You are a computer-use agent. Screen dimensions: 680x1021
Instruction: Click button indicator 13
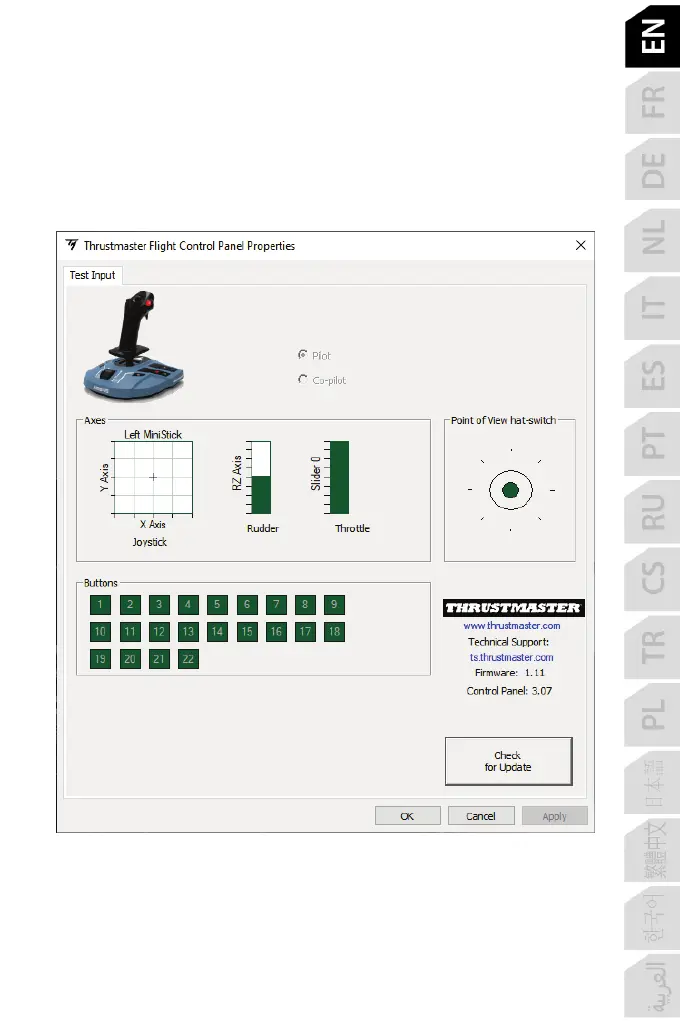pos(188,632)
